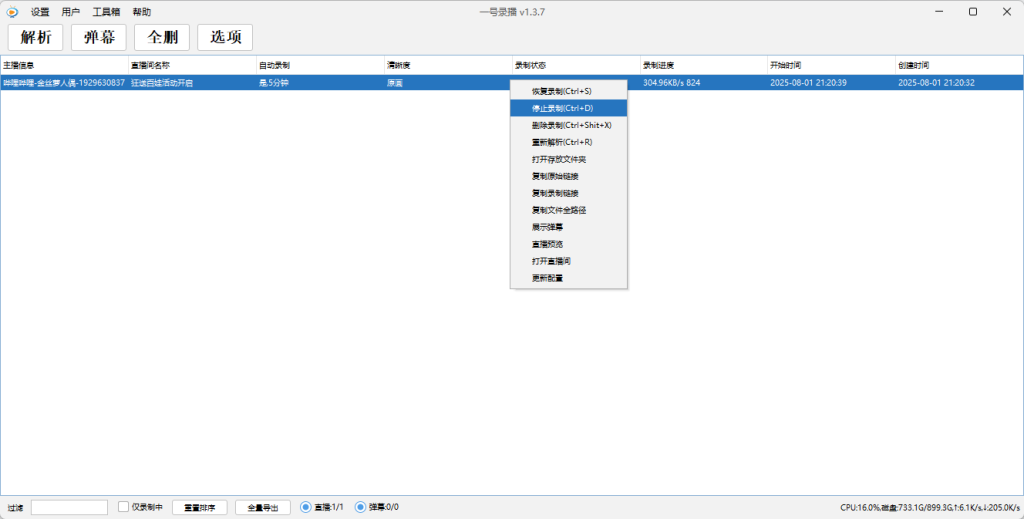Choose 恢复录制 from the context menu
The height and width of the screenshot is (519, 1024).
pos(561,91)
